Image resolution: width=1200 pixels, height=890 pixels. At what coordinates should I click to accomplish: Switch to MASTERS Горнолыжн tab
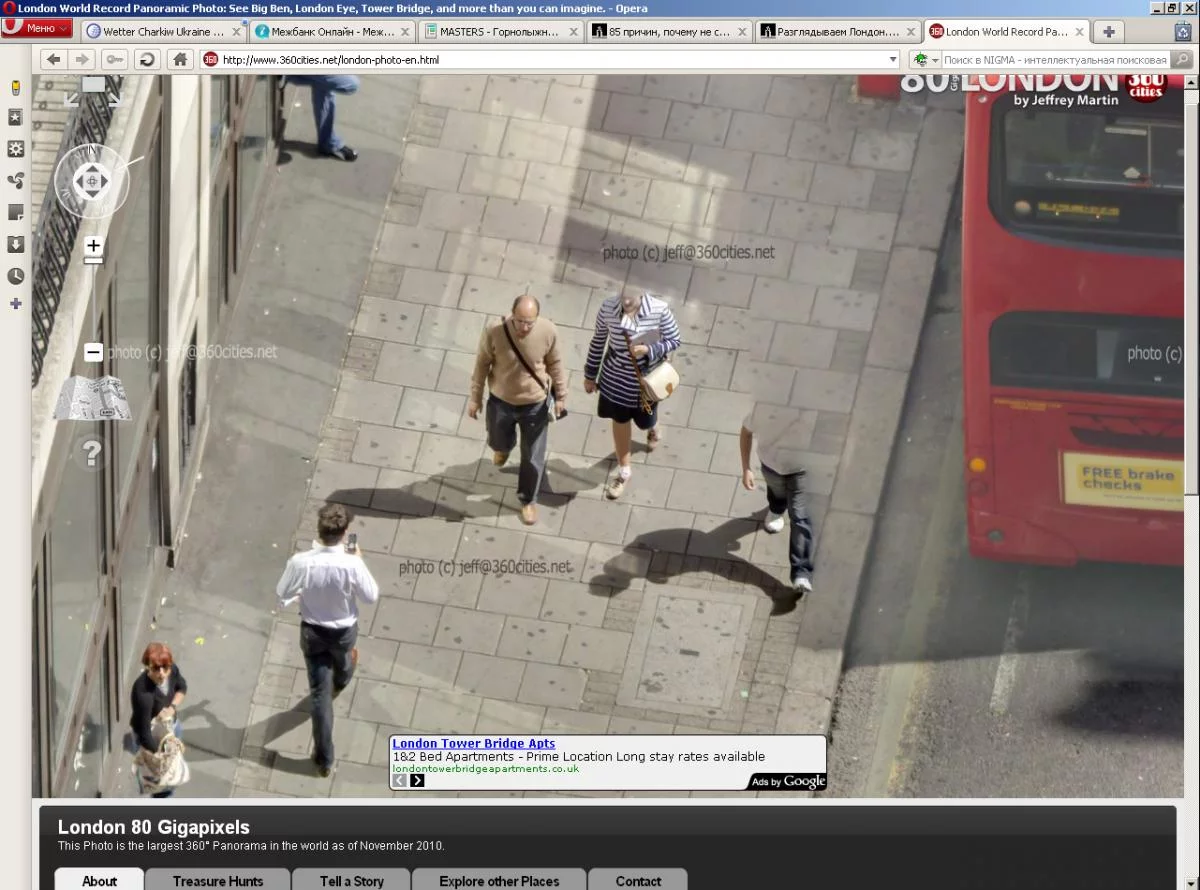499,31
